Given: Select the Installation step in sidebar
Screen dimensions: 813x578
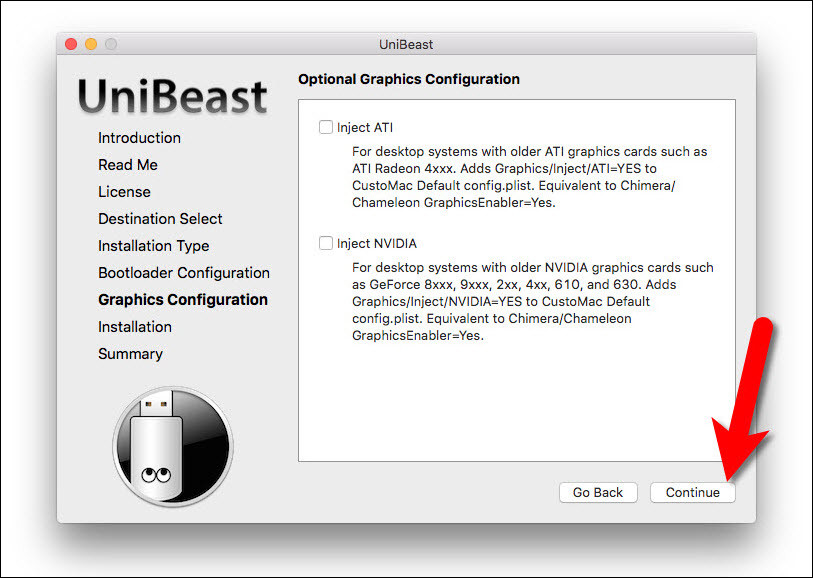Looking at the screenshot, I should (135, 327).
